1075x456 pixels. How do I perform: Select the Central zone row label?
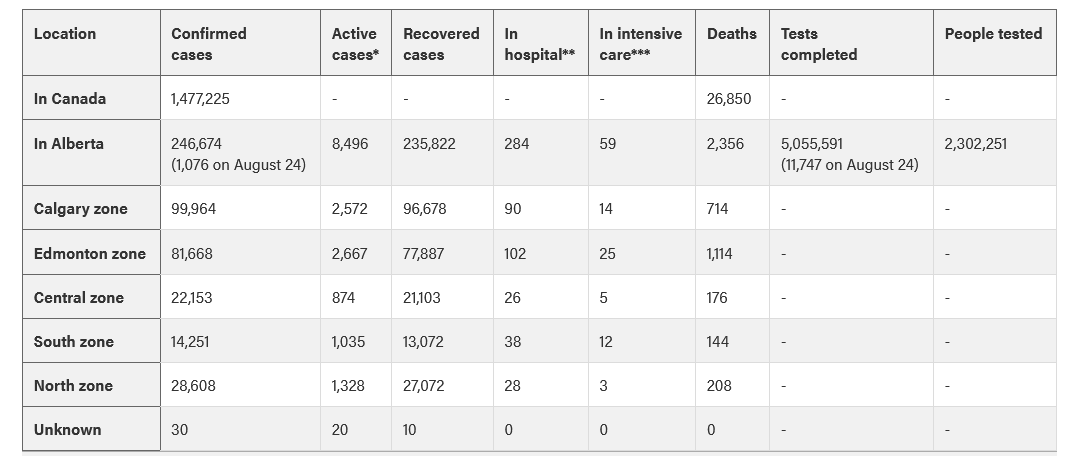point(79,298)
